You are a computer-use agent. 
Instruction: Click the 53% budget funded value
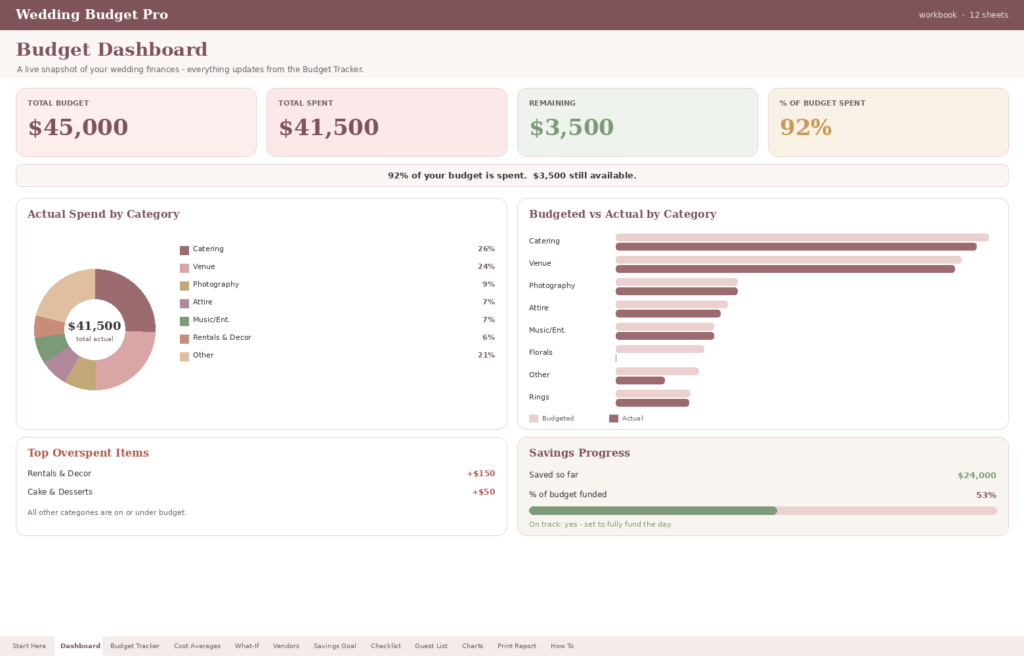point(986,495)
